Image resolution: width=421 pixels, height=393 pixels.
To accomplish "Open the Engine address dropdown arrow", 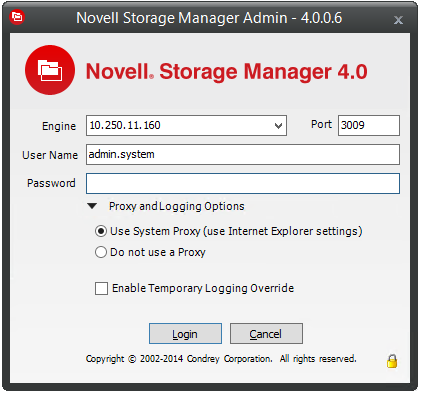I will (x=278, y=126).
